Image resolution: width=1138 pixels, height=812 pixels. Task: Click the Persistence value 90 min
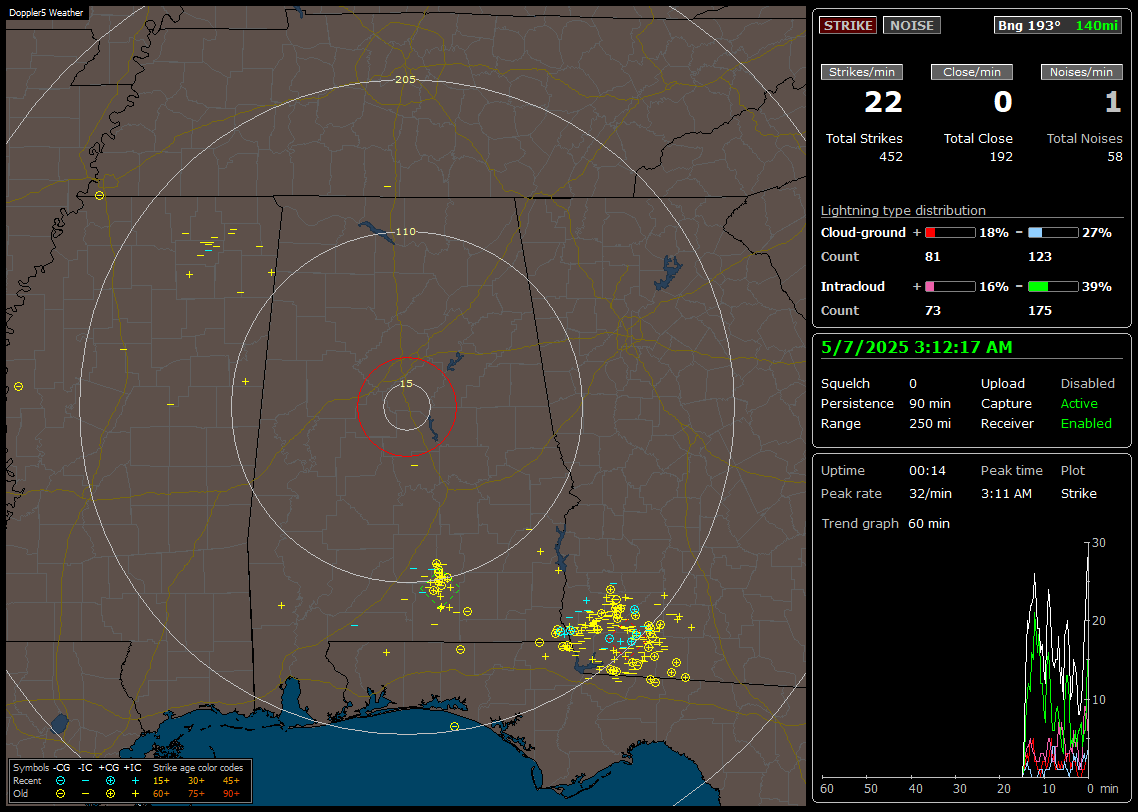tap(930, 403)
